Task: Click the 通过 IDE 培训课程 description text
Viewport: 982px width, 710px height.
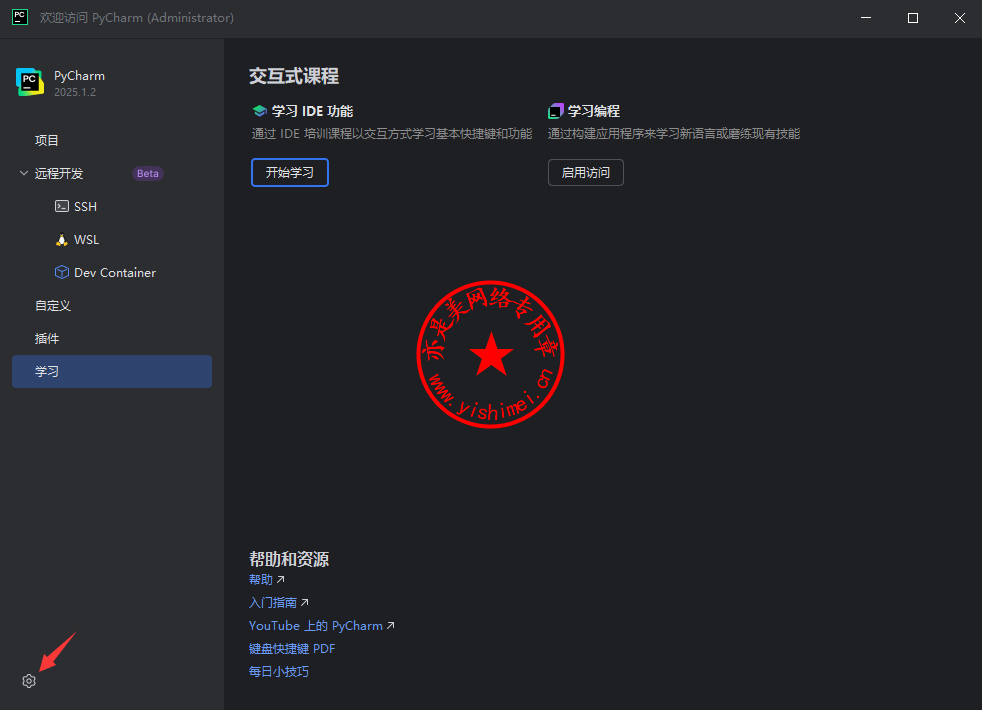Action: (x=392, y=134)
